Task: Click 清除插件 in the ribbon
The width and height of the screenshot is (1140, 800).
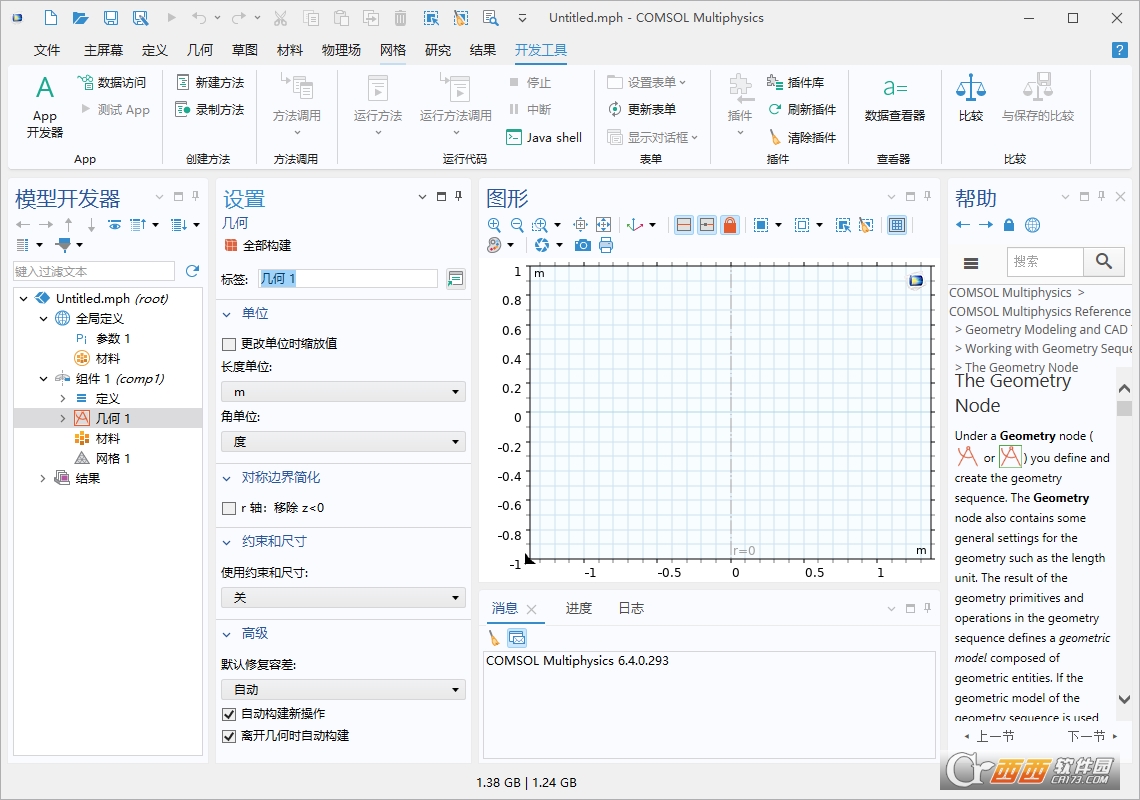Action: tap(802, 137)
